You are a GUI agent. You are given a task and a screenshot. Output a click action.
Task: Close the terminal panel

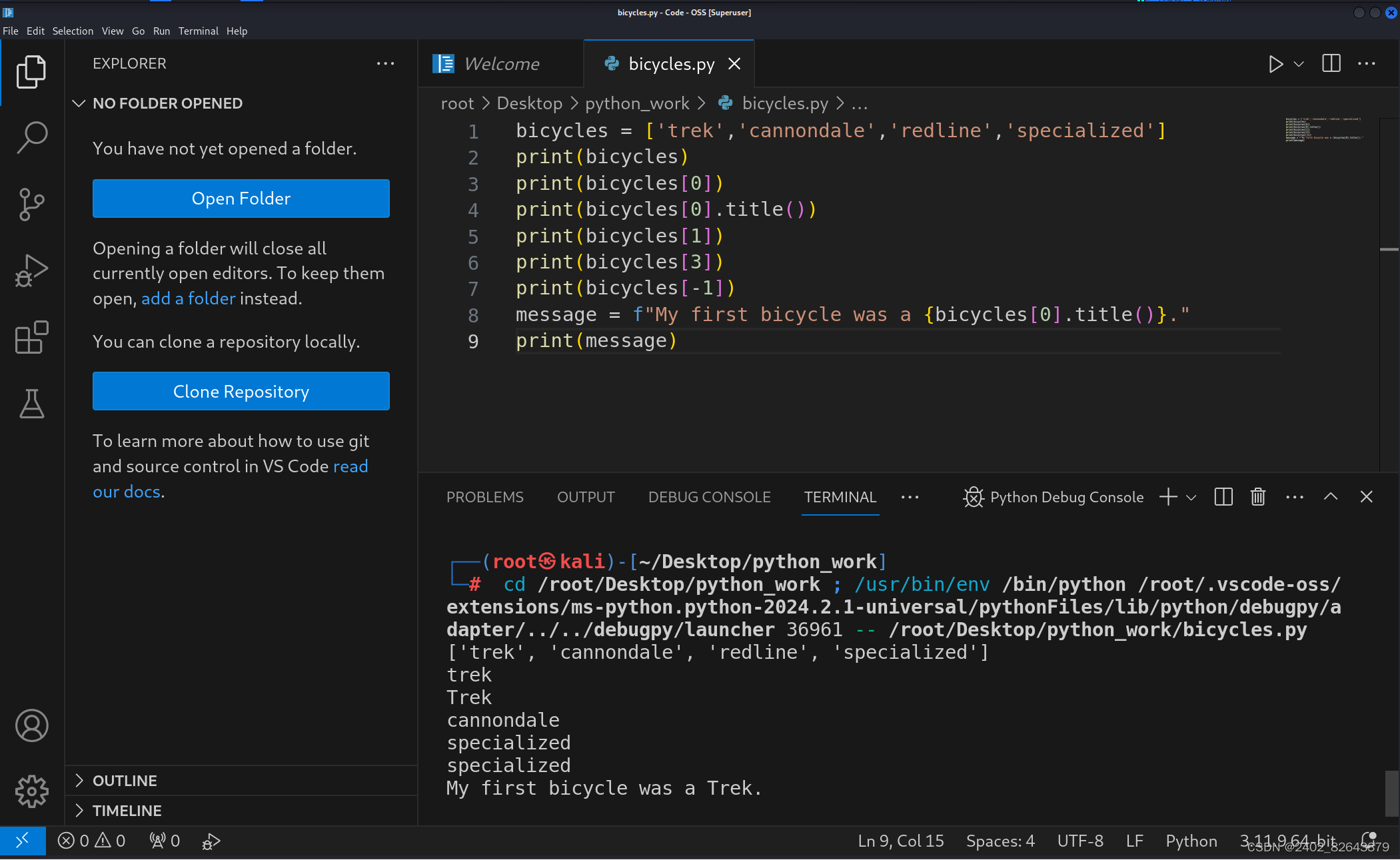(1366, 497)
